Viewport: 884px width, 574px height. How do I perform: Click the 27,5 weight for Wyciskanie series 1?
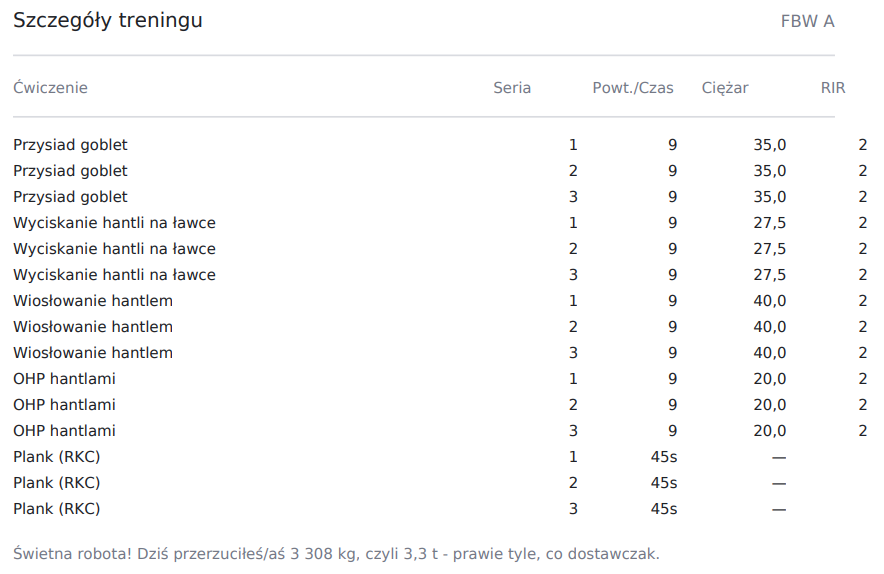click(769, 223)
